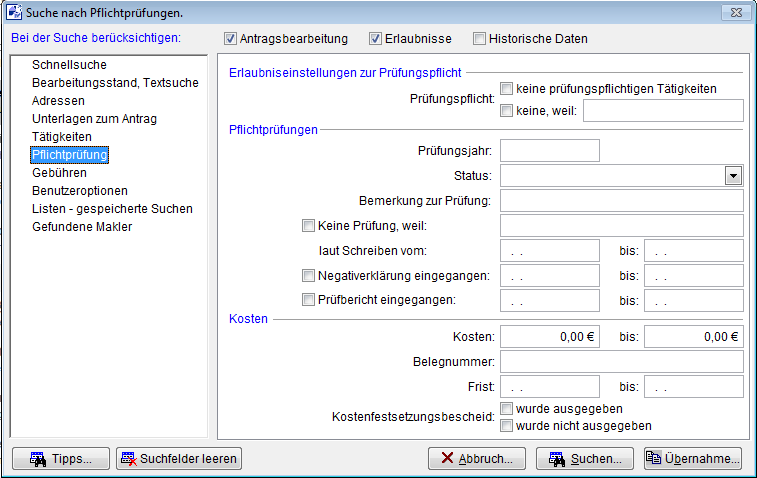Enable the Prüfbericht eingegangen checkbox

(x=308, y=299)
